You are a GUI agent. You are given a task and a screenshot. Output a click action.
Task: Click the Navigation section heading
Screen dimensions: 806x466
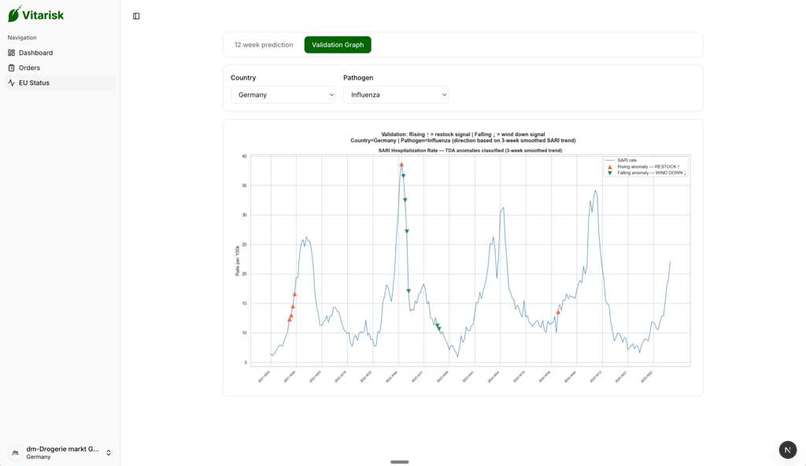(22, 38)
